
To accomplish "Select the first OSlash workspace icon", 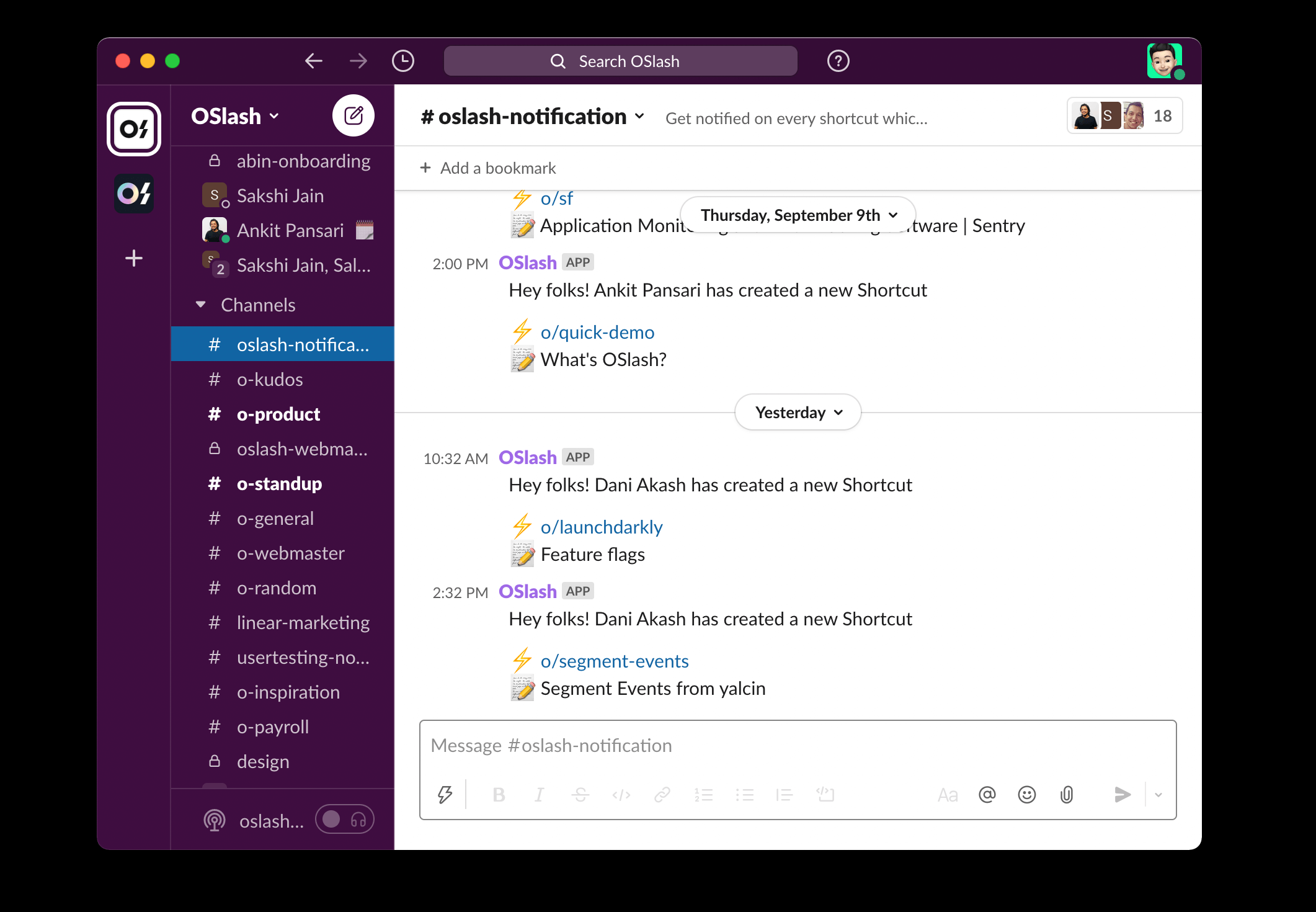I will (134, 128).
